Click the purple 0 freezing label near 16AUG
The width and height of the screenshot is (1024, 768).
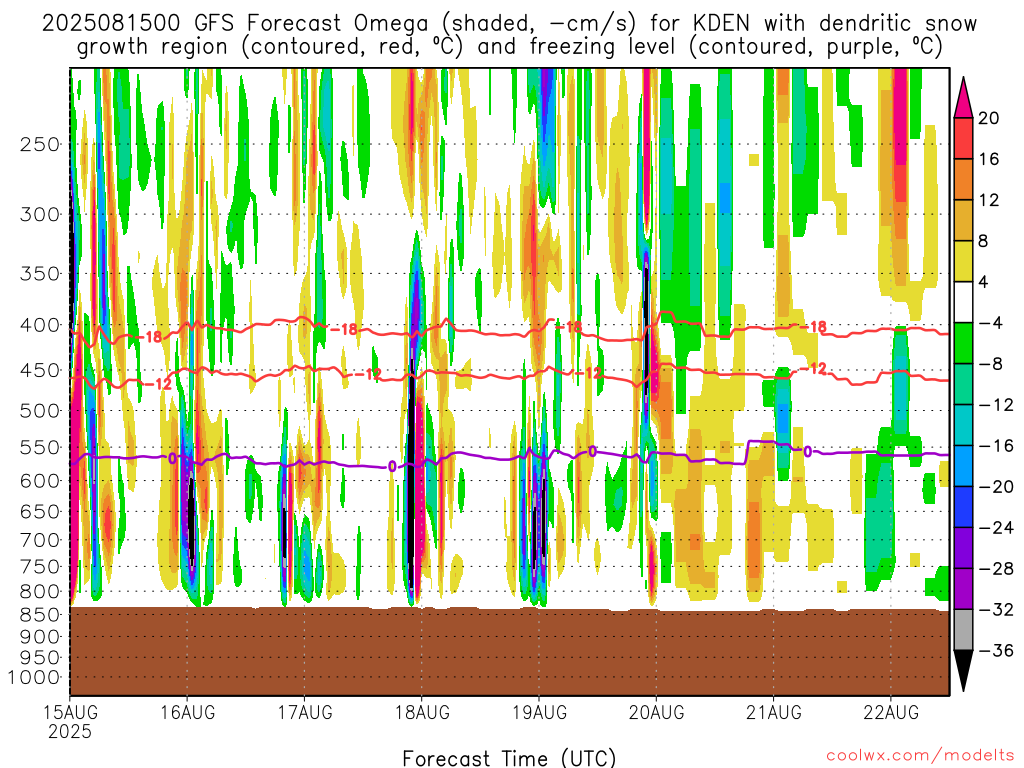click(x=172, y=458)
